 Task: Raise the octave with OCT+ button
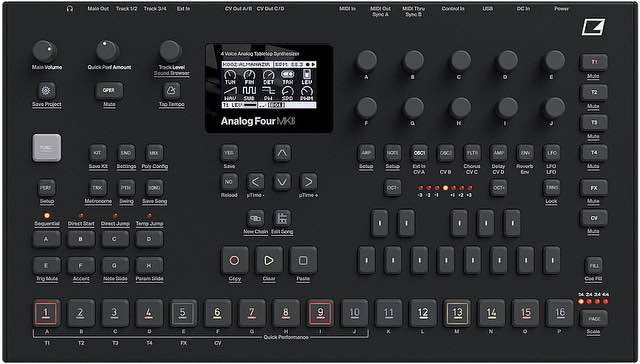(498, 188)
